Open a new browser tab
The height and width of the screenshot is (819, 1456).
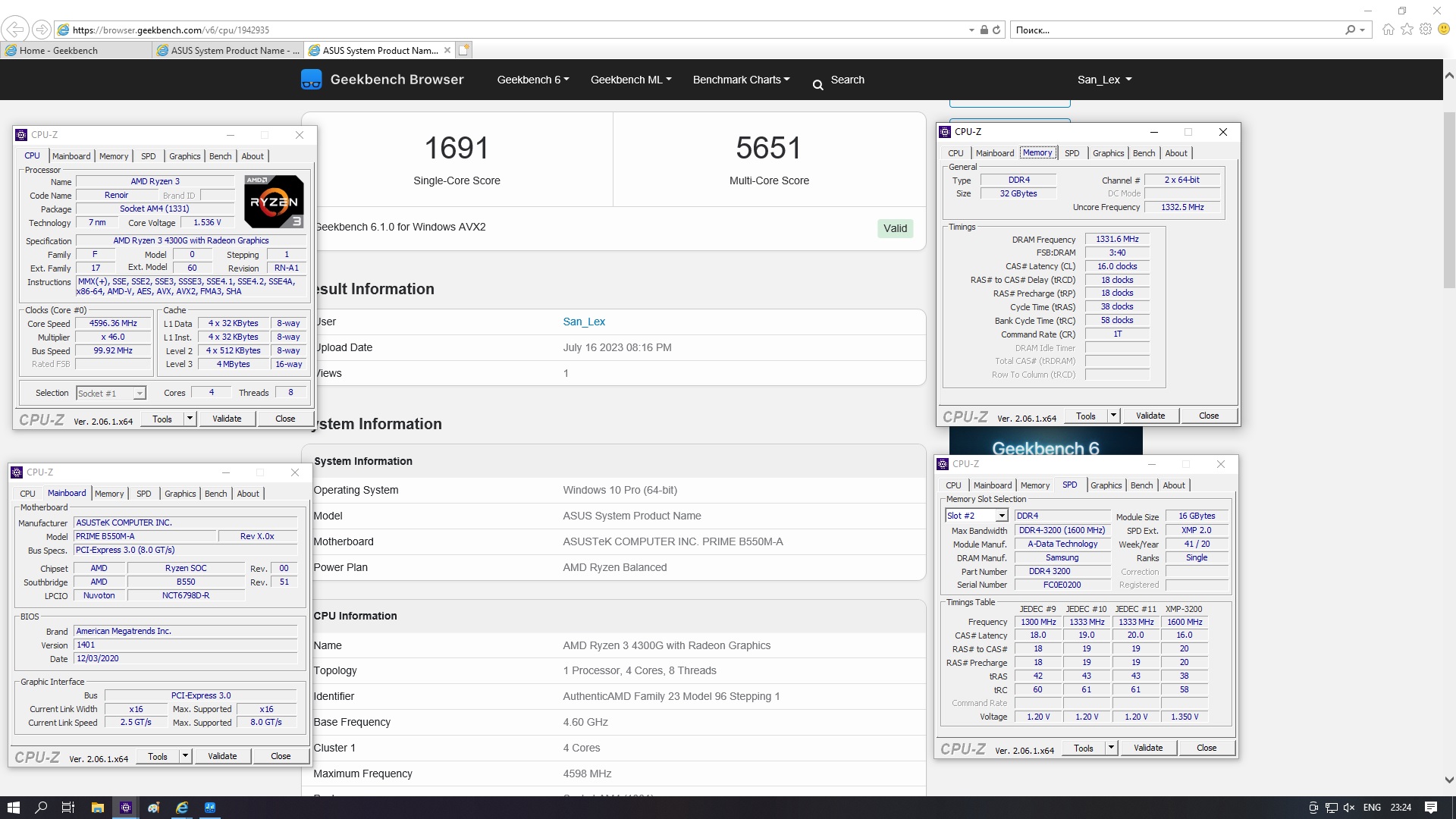(464, 50)
